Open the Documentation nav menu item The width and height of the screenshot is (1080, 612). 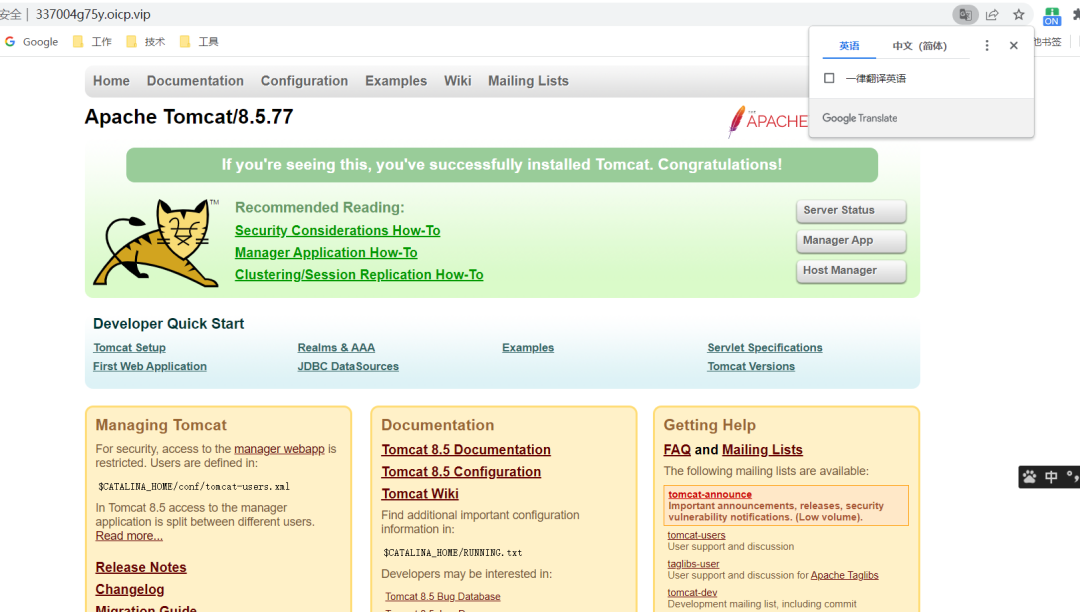click(x=195, y=81)
